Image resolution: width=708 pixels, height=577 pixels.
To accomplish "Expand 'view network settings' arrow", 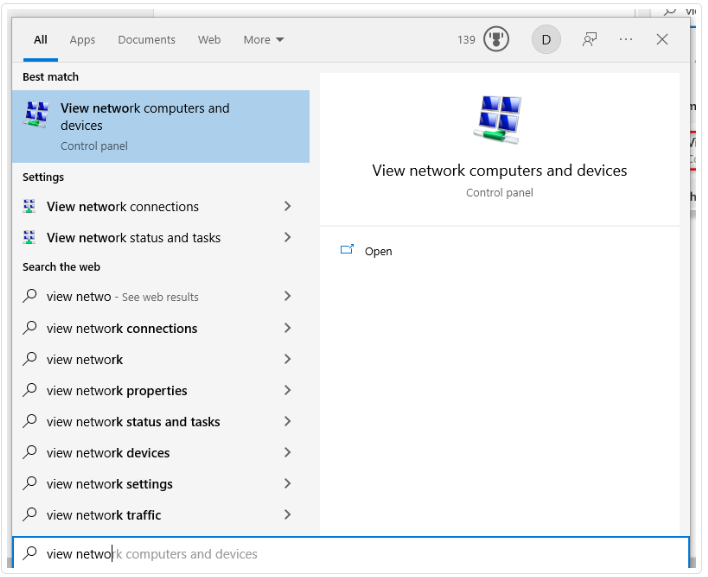I will coord(287,484).
